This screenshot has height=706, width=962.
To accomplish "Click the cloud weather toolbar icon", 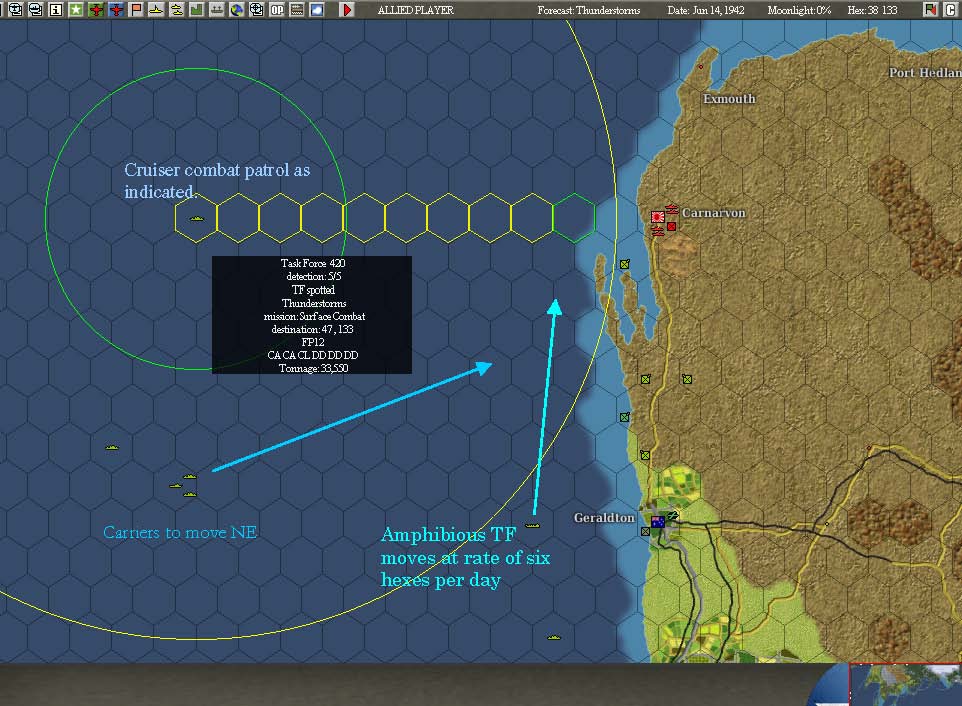I will [x=317, y=10].
